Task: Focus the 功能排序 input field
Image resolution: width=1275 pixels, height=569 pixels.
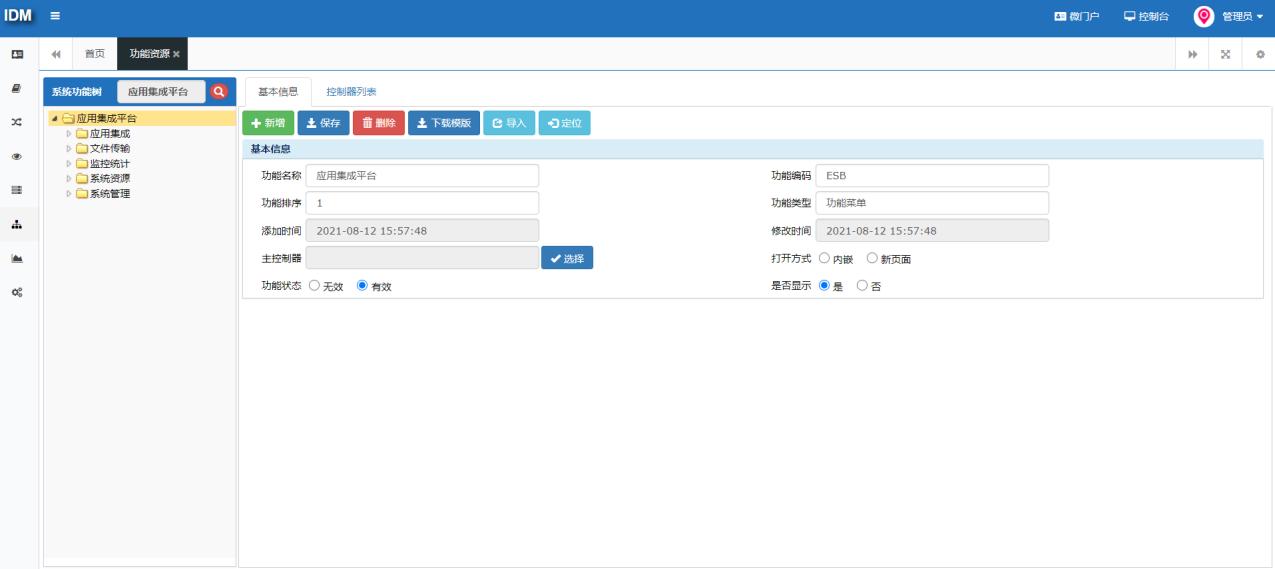Action: pos(422,203)
